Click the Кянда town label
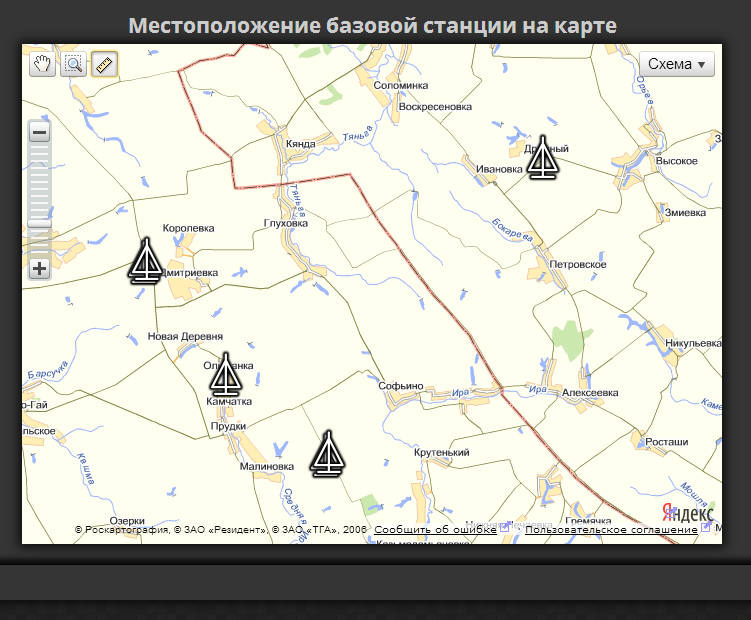Image resolution: width=751 pixels, height=620 pixels. pos(301,144)
